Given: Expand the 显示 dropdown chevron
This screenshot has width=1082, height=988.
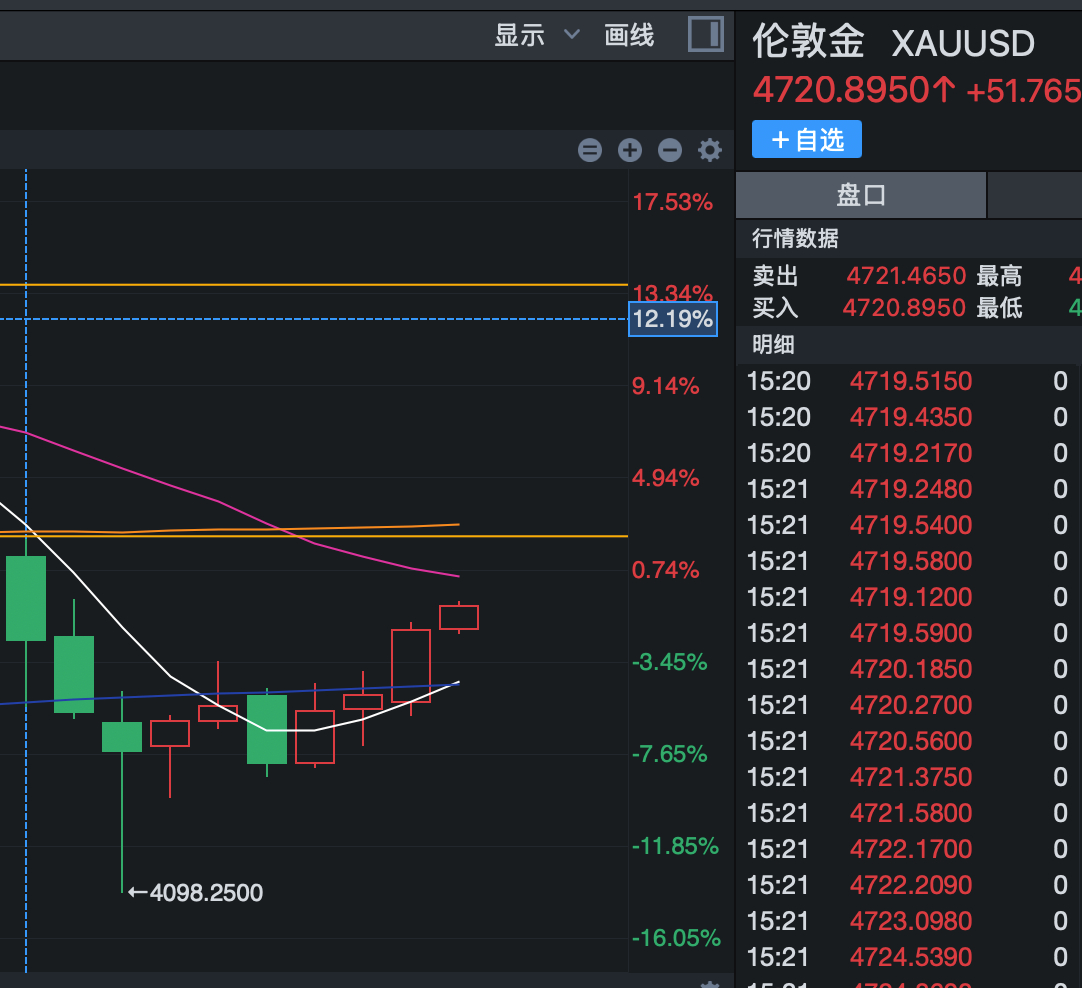Looking at the screenshot, I should tap(571, 34).
